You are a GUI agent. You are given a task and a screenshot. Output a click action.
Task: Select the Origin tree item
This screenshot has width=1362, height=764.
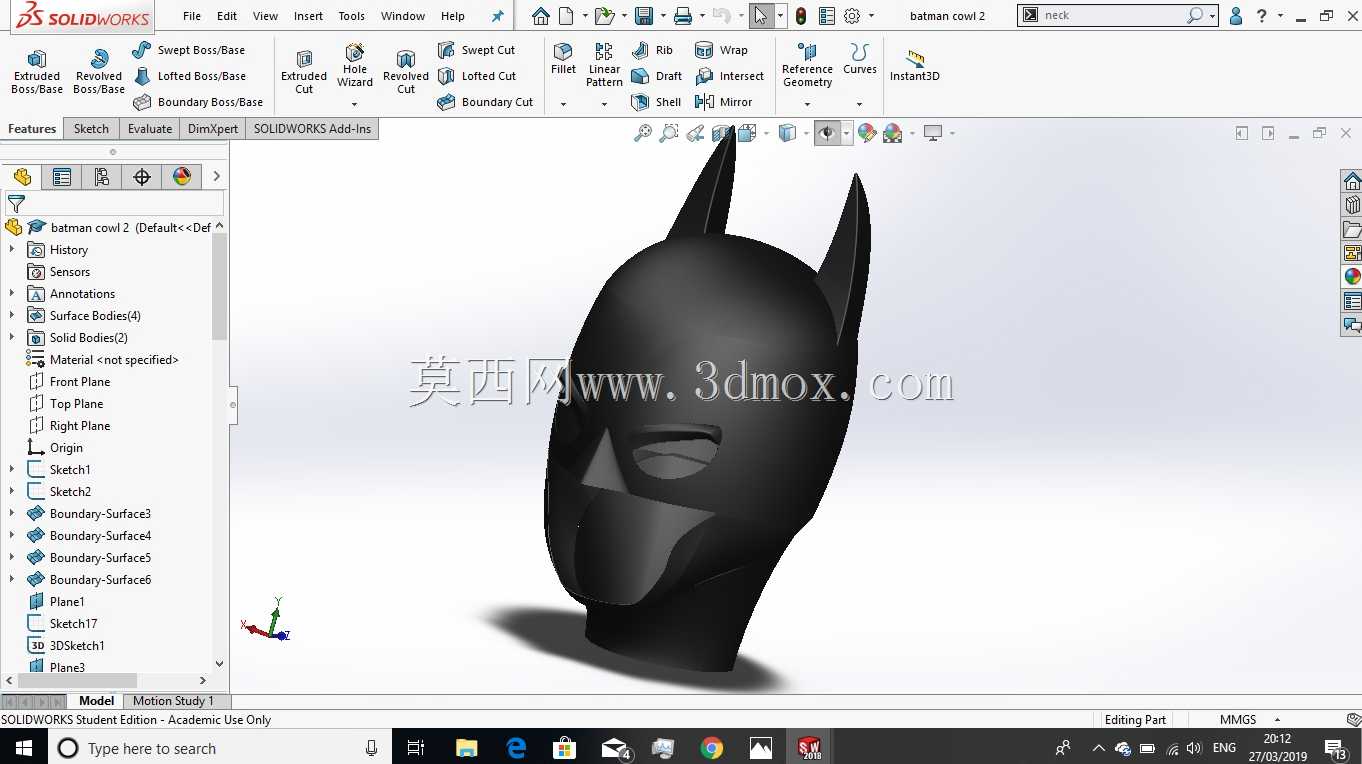[66, 448]
